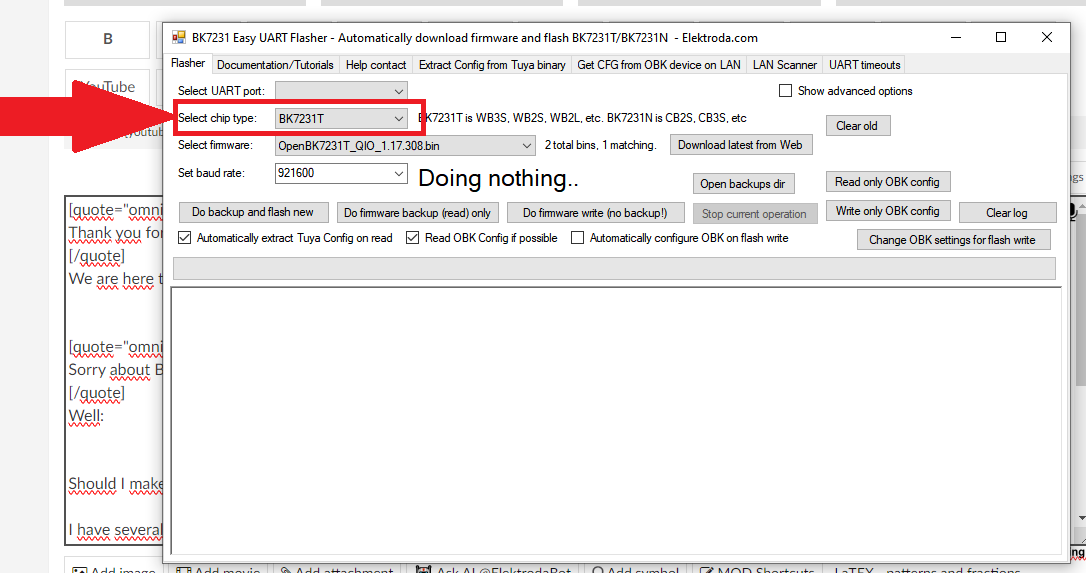This screenshot has height=573, width=1086.
Task: Click Do firmware backup (read) only button
Action: tap(418, 213)
